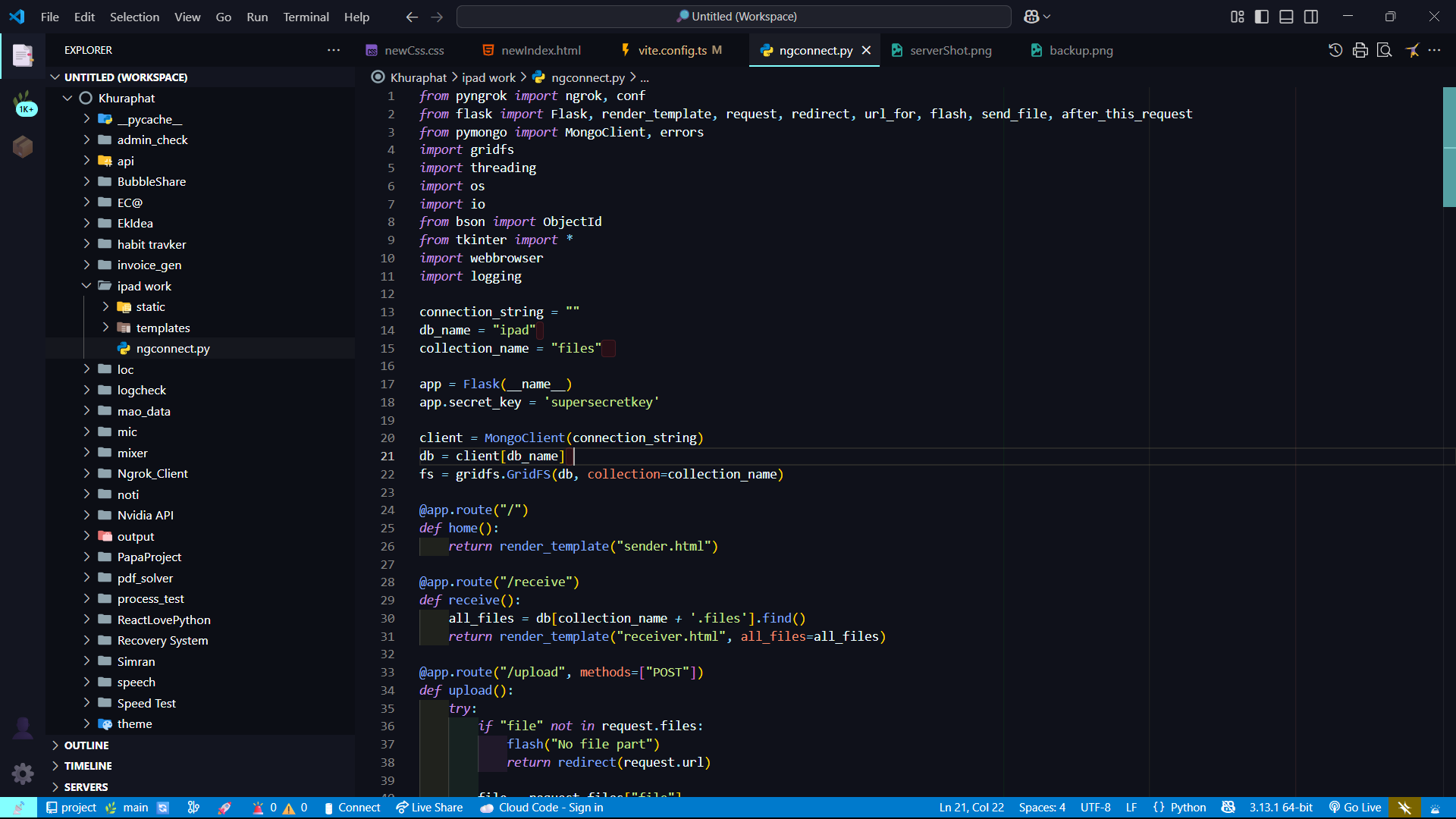Open the Terminal menu
1456x819 pixels.
[306, 17]
